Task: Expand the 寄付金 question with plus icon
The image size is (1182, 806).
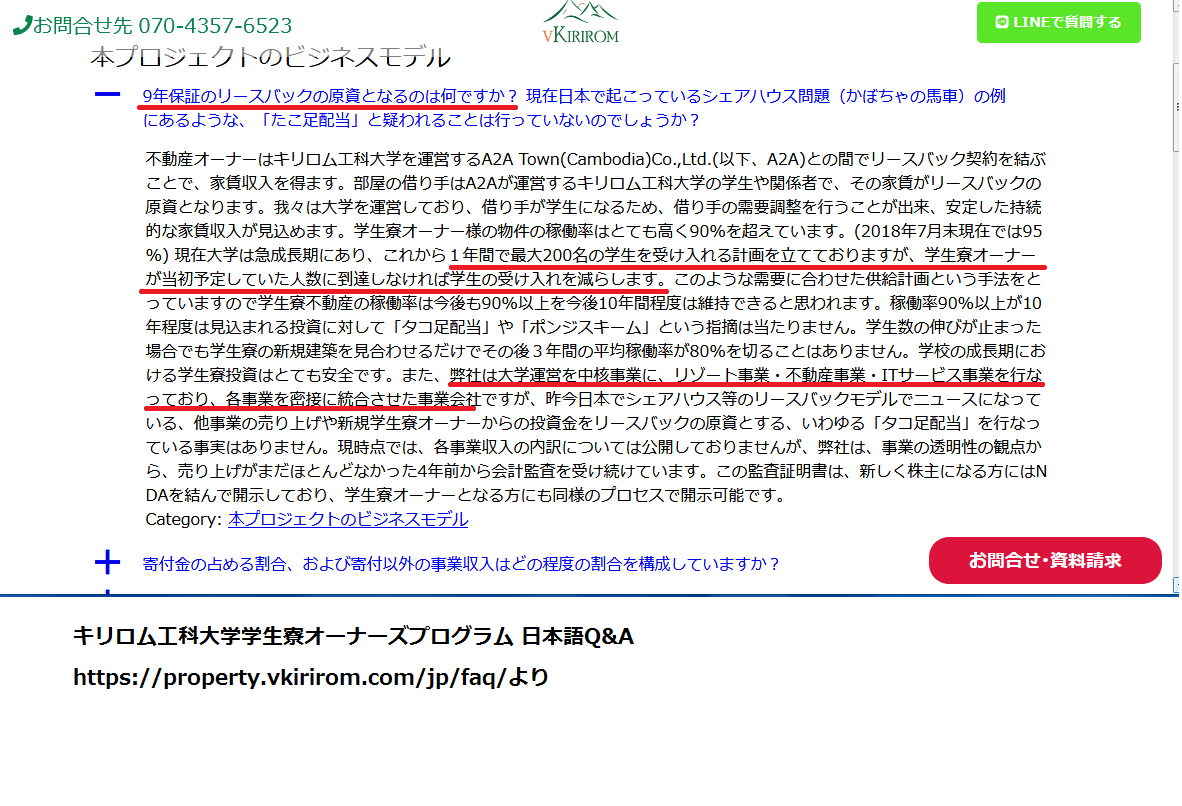Action: click(x=107, y=562)
